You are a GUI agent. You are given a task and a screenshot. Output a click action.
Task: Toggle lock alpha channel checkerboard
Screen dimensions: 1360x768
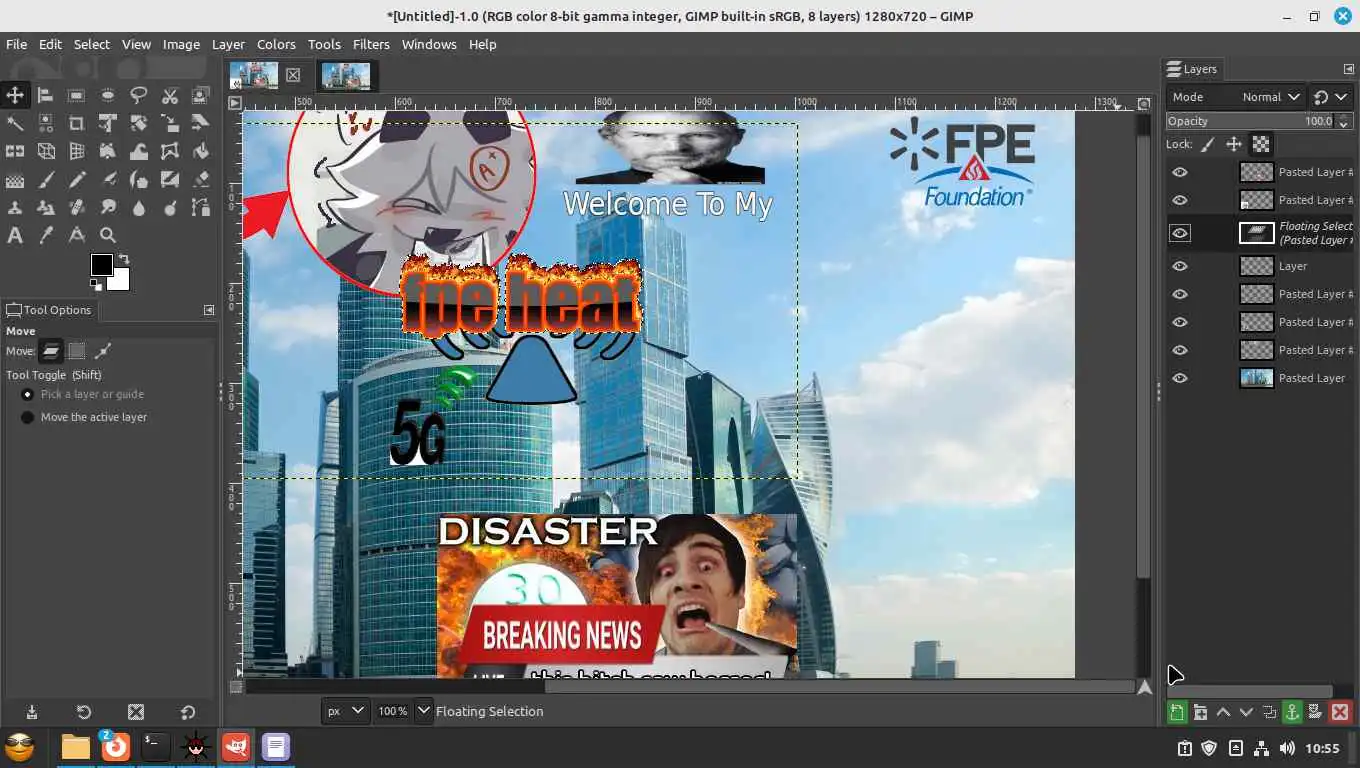pyautogui.click(x=1261, y=144)
